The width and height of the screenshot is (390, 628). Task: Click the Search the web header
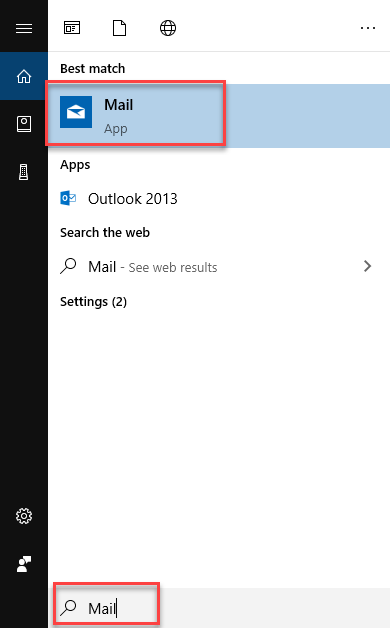pos(105,232)
